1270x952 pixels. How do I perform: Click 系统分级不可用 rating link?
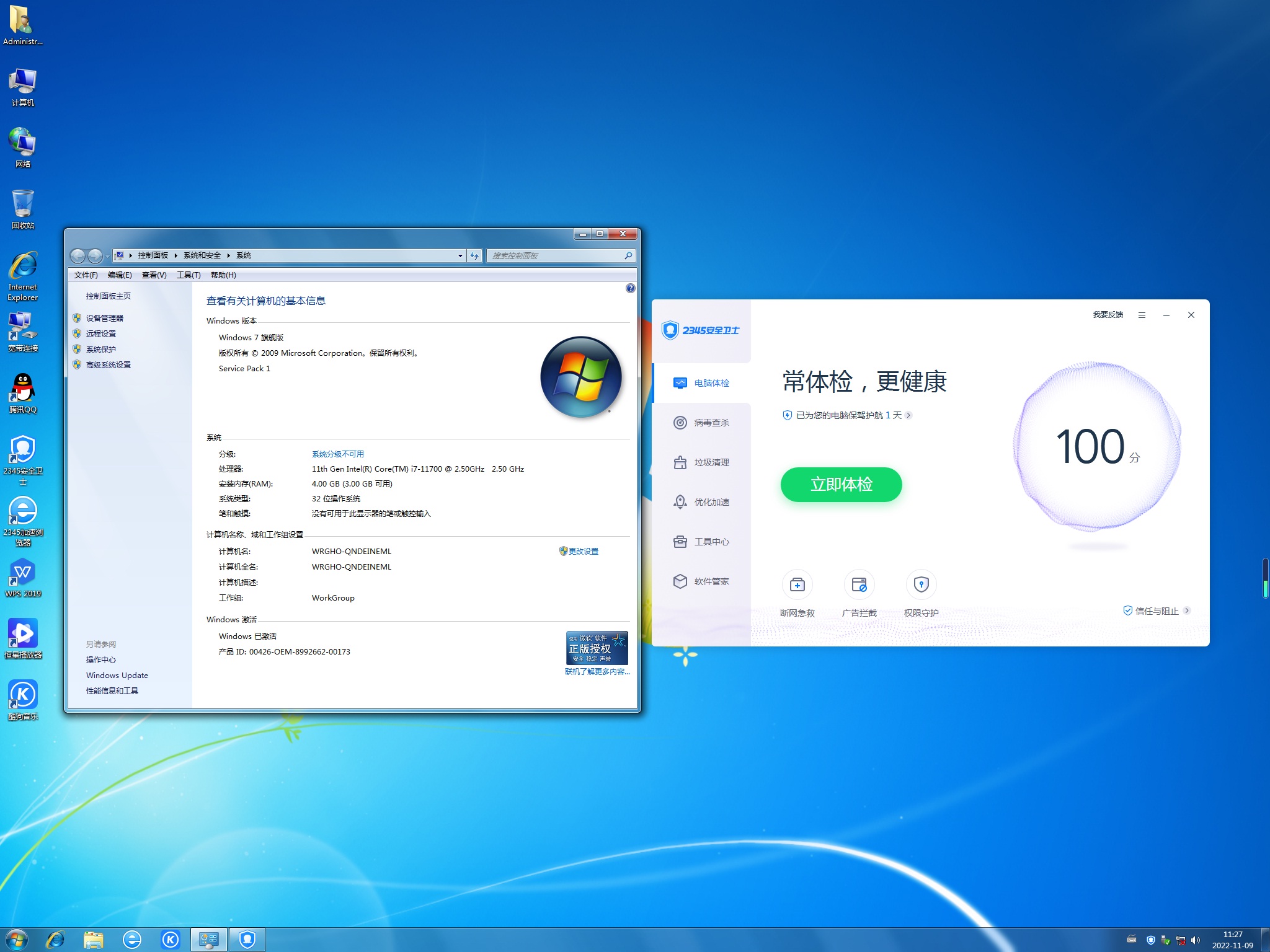338,454
